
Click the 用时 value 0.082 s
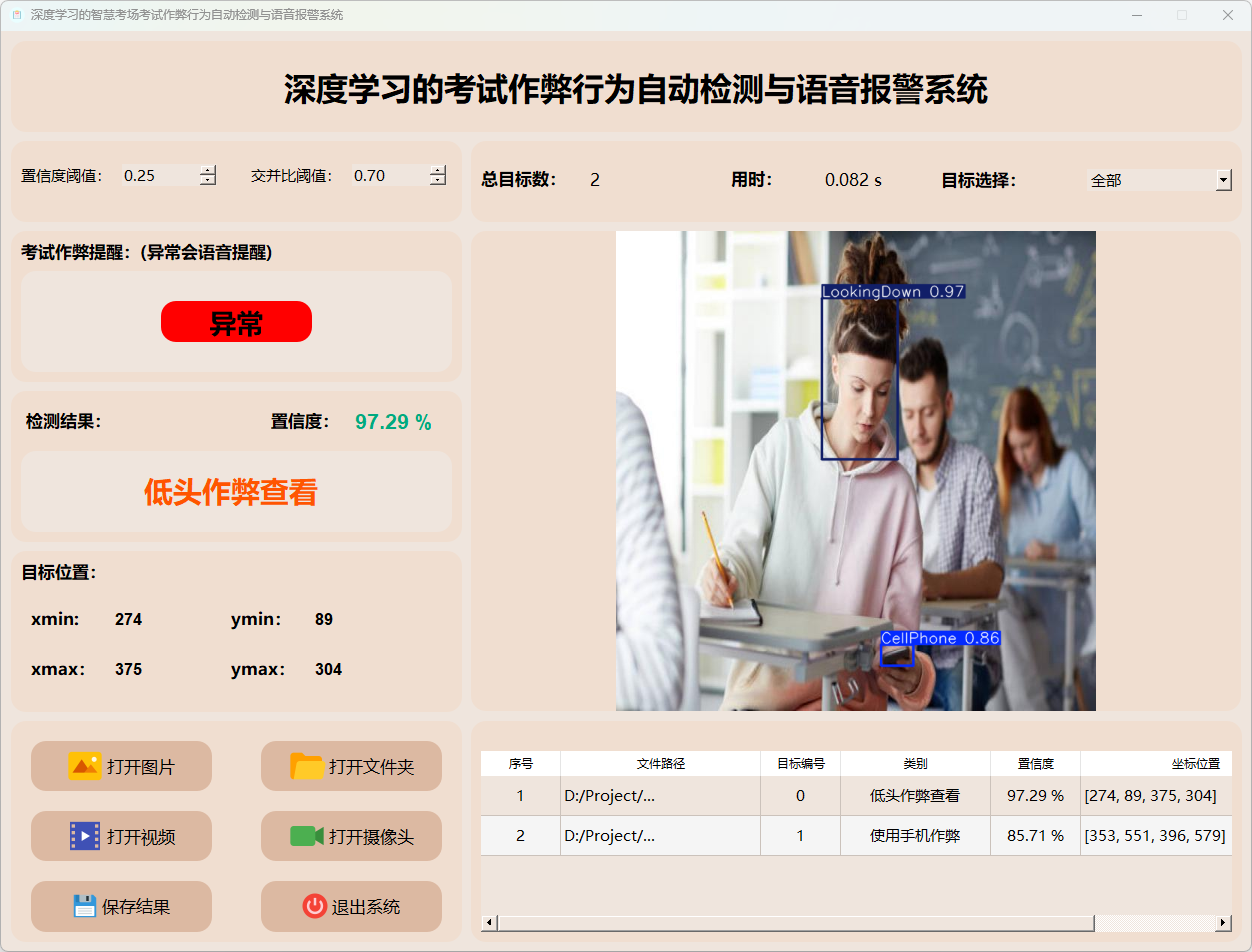[x=853, y=181]
